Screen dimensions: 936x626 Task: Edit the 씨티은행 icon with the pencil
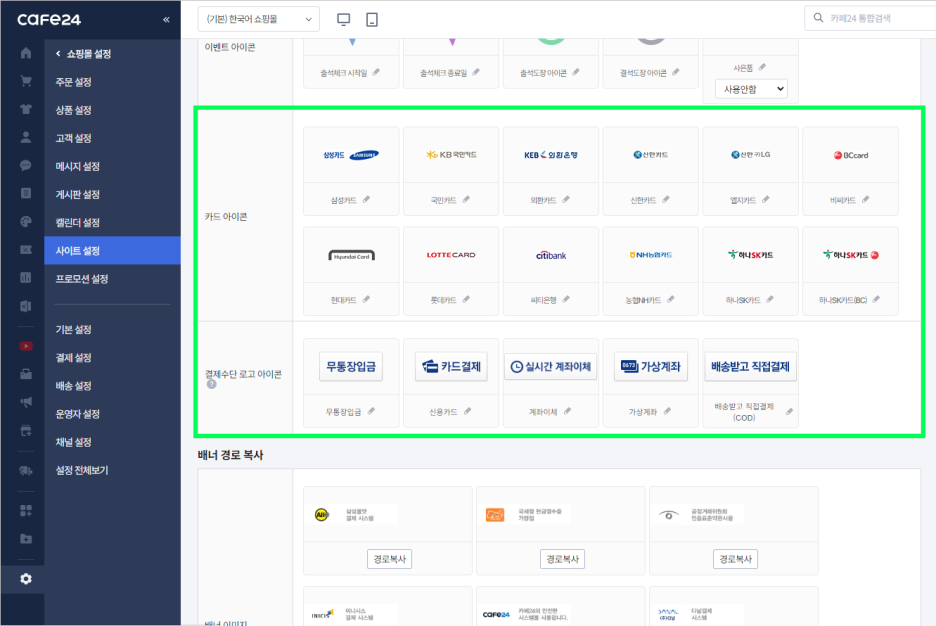(x=566, y=300)
